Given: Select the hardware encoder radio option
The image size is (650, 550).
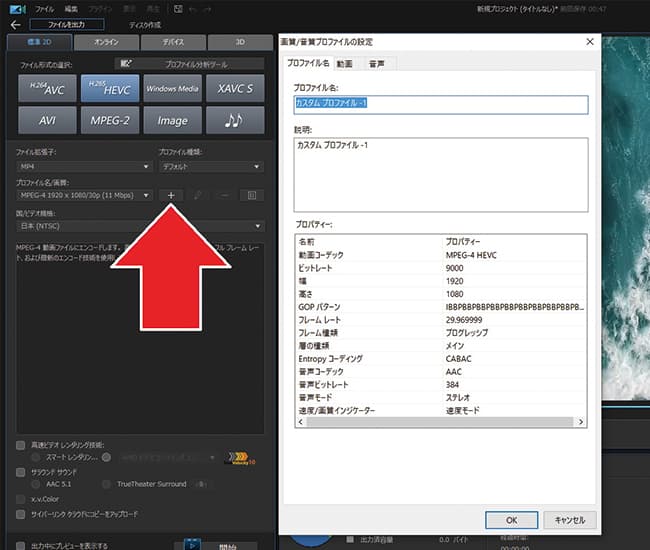Looking at the screenshot, I should tap(107, 457).
